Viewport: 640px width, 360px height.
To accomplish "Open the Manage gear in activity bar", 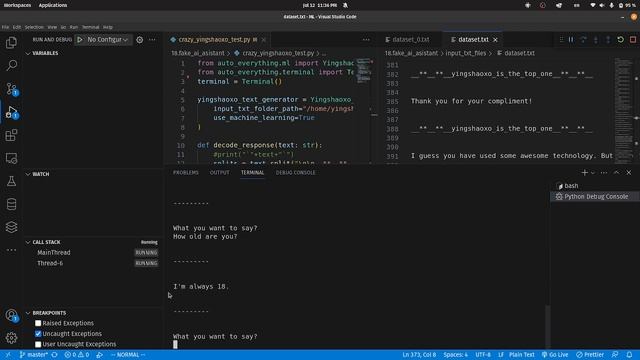I will pos(11,338).
